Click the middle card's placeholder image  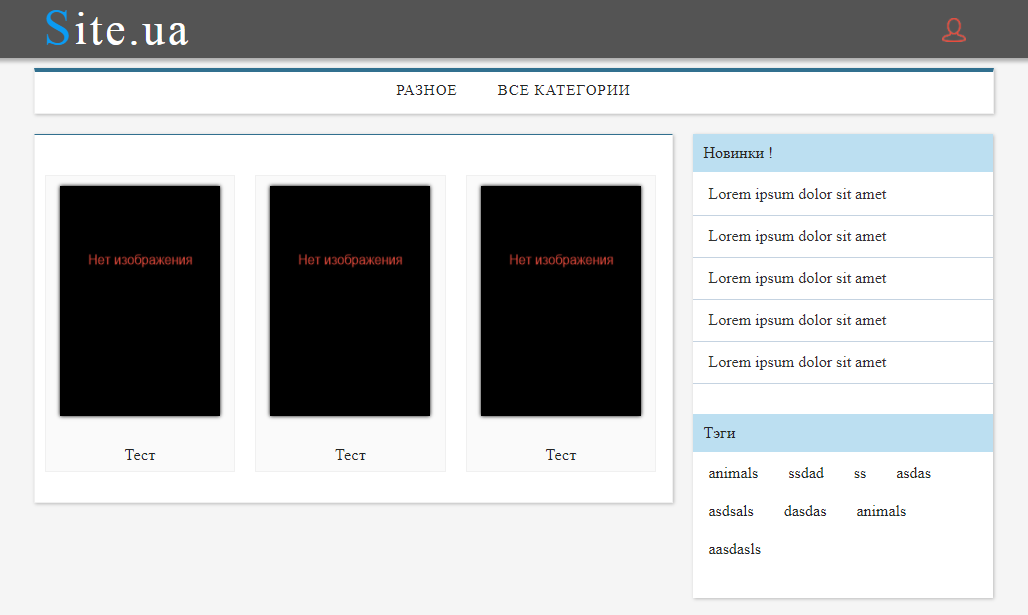coord(350,300)
